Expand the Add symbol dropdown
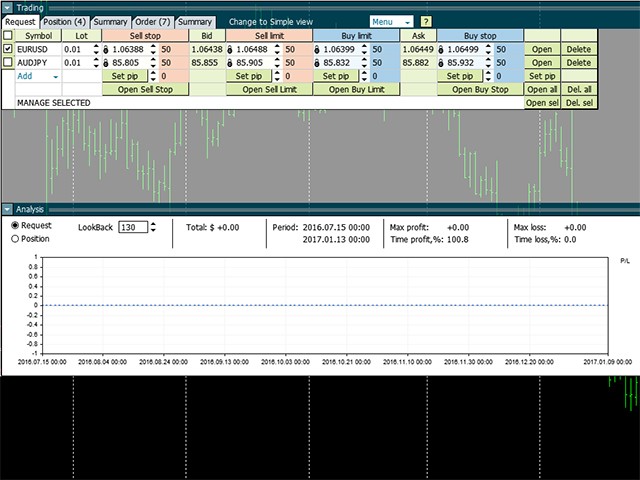Screen dimensions: 640x480 (54, 76)
